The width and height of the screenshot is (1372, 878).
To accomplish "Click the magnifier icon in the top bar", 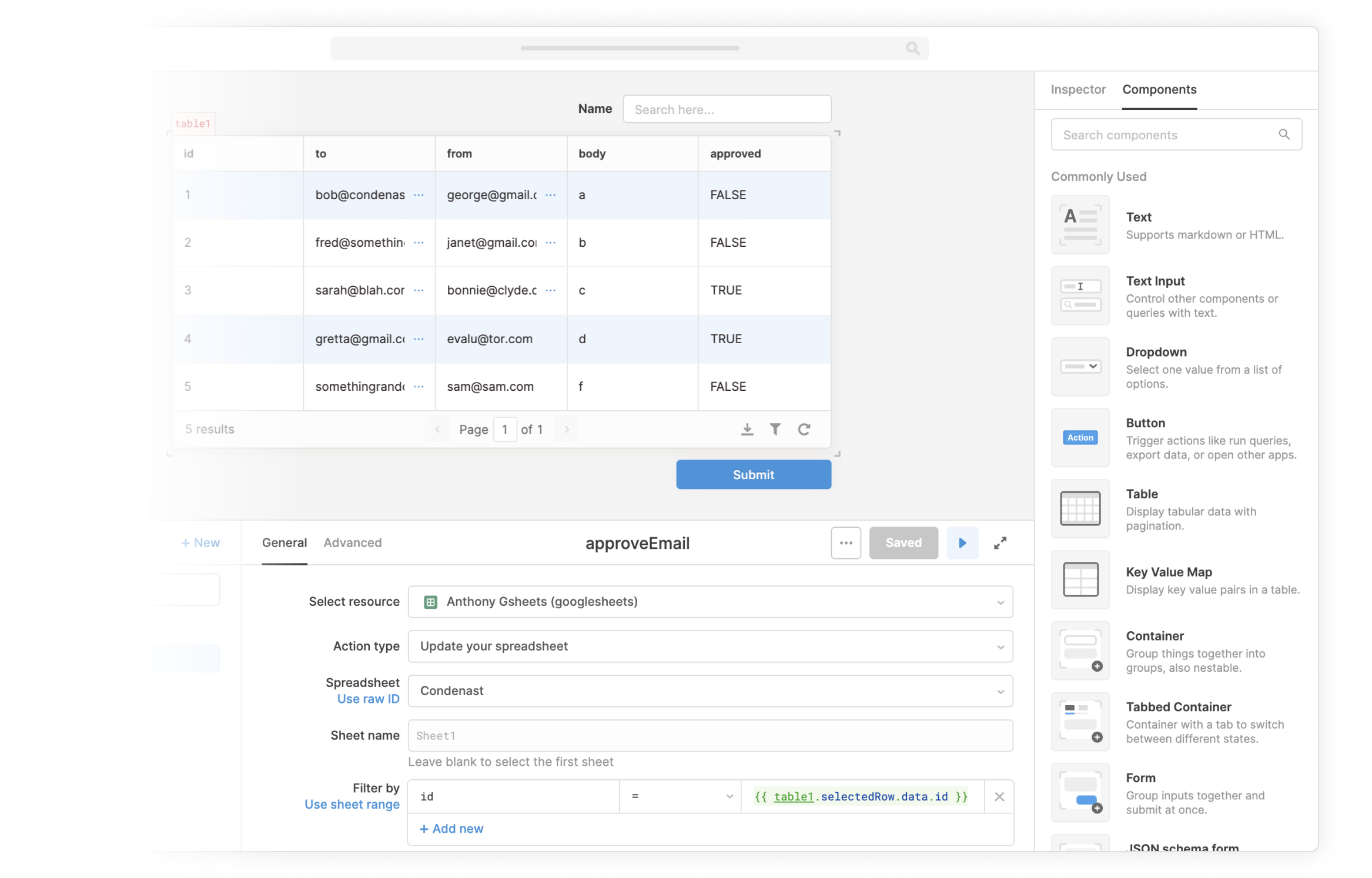I will coord(912,48).
